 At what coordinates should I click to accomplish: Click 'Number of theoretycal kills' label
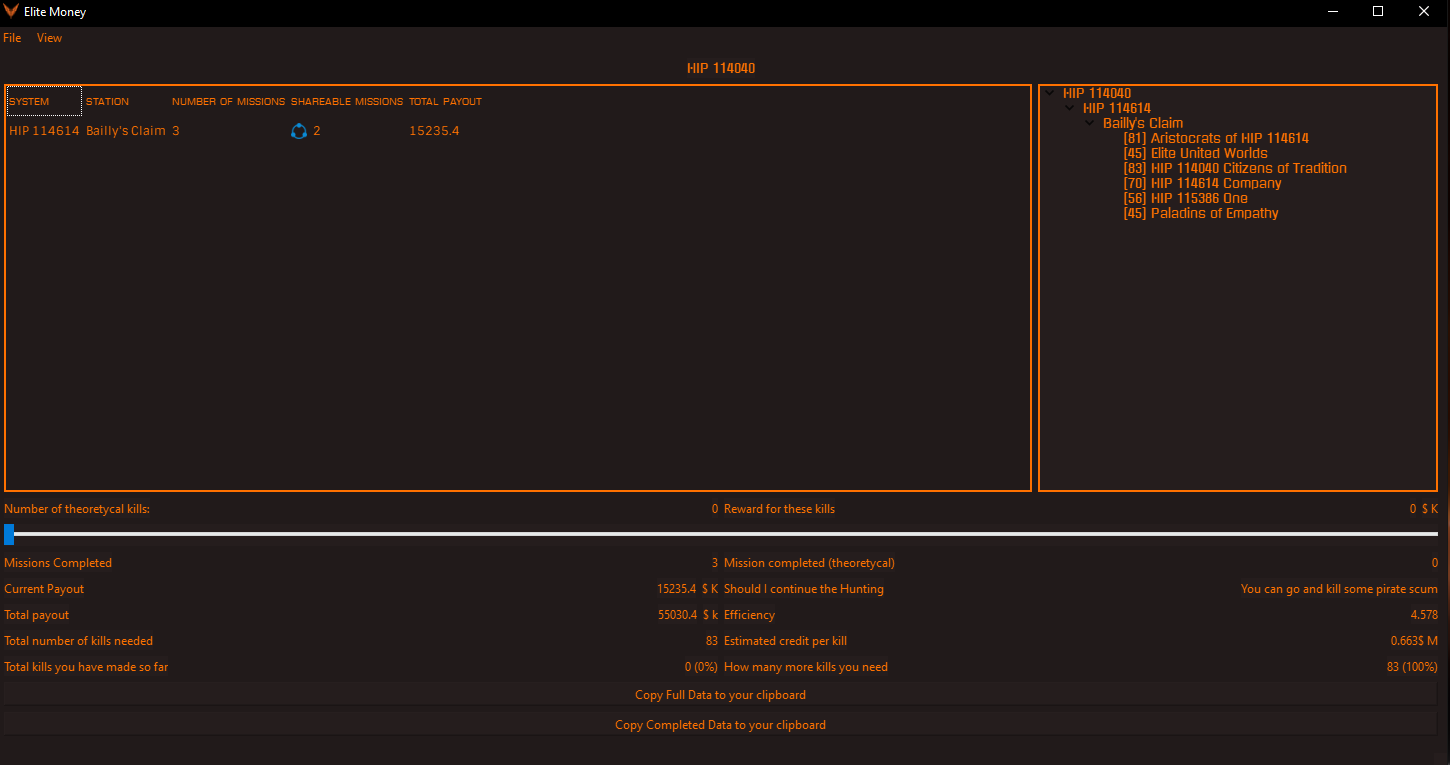point(77,509)
